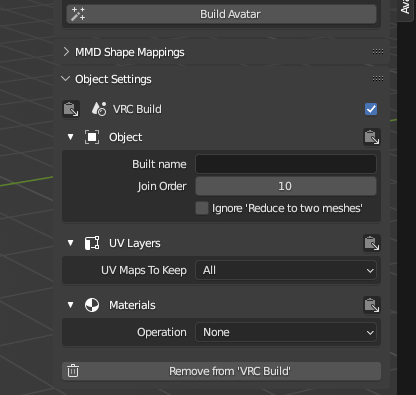Click the Materials sphere icon
416x395 pixels.
pos(92,305)
